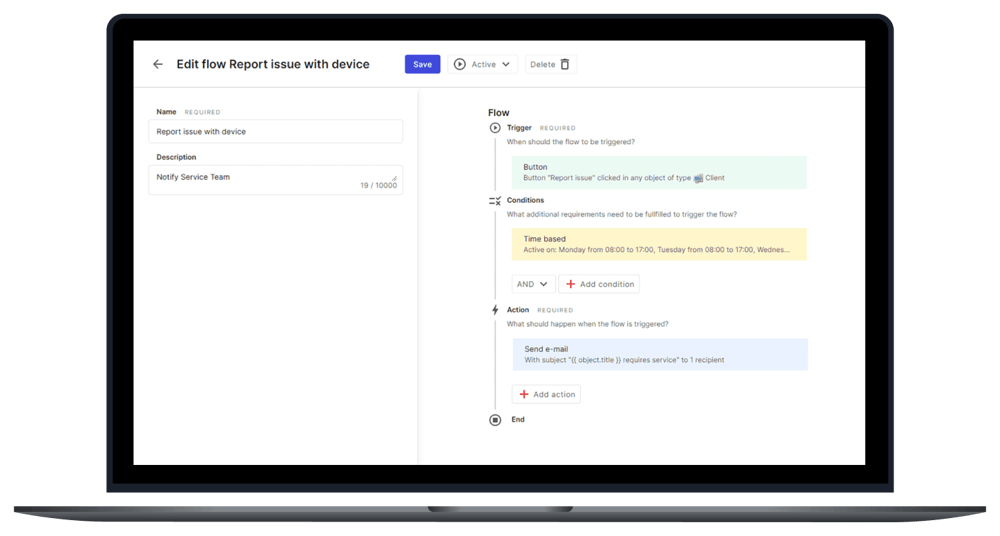Image resolution: width=1000 pixels, height=536 pixels.
Task: Click the Flow section heading
Action: [499, 112]
